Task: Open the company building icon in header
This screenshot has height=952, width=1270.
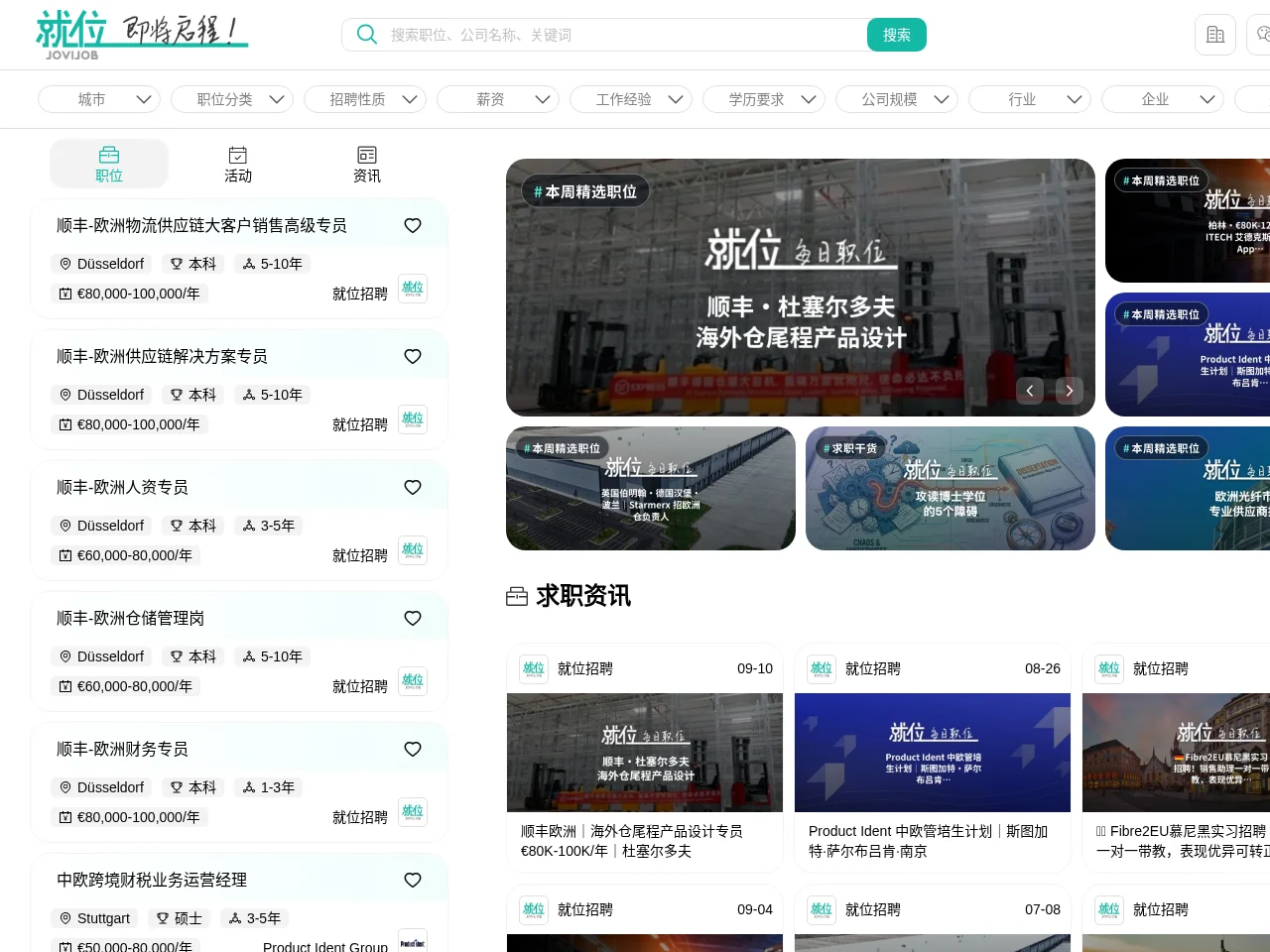Action: coord(1215,35)
